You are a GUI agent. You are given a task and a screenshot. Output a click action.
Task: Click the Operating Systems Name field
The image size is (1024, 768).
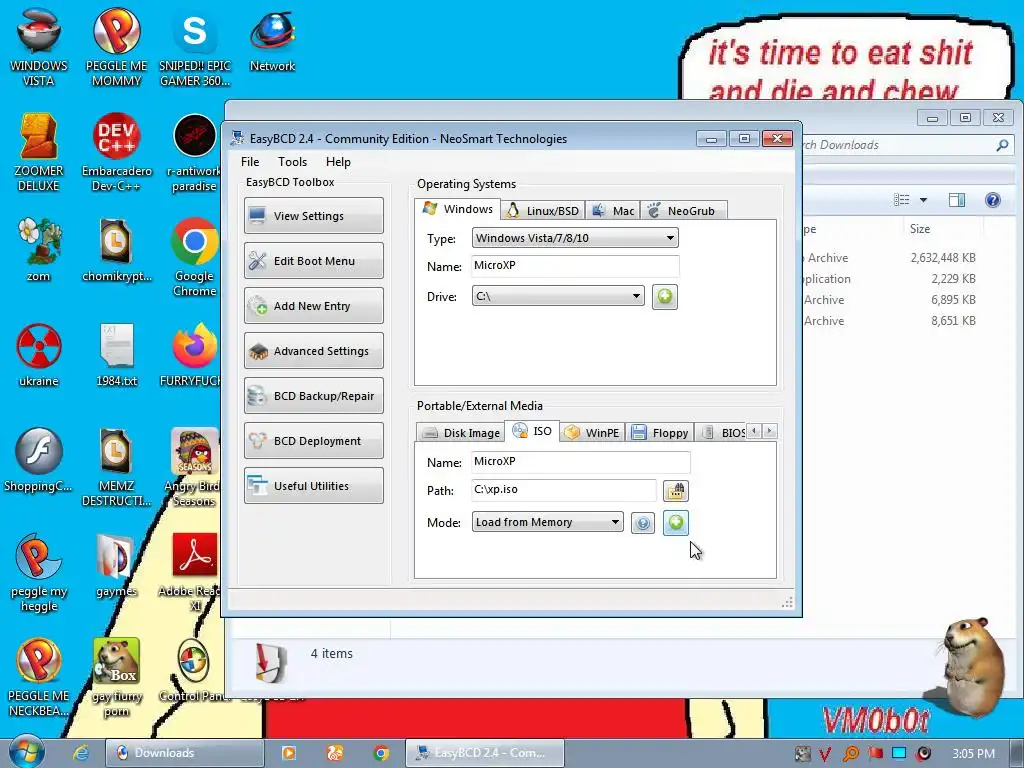(x=575, y=266)
